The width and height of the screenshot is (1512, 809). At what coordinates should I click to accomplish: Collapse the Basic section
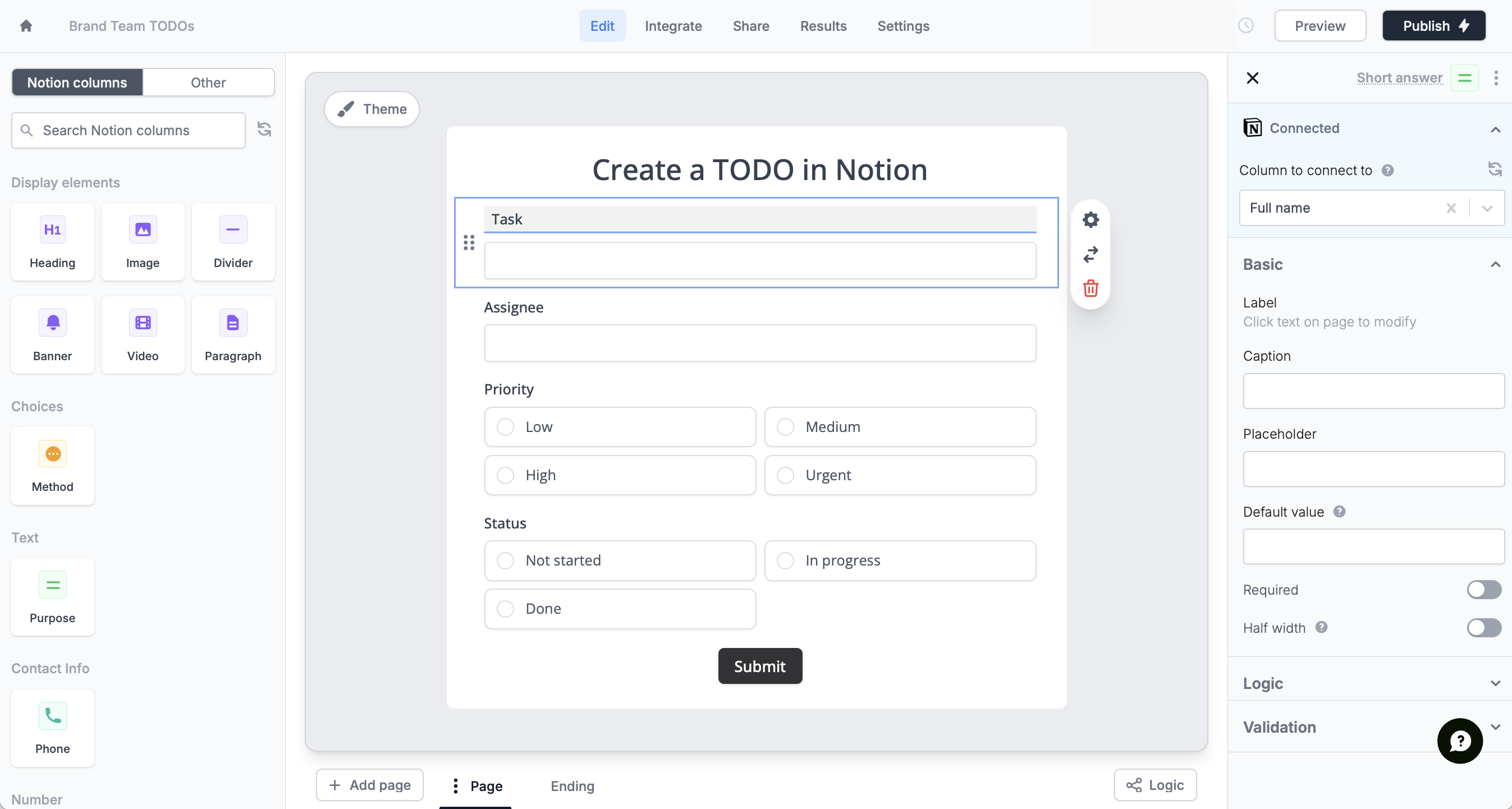1496,265
